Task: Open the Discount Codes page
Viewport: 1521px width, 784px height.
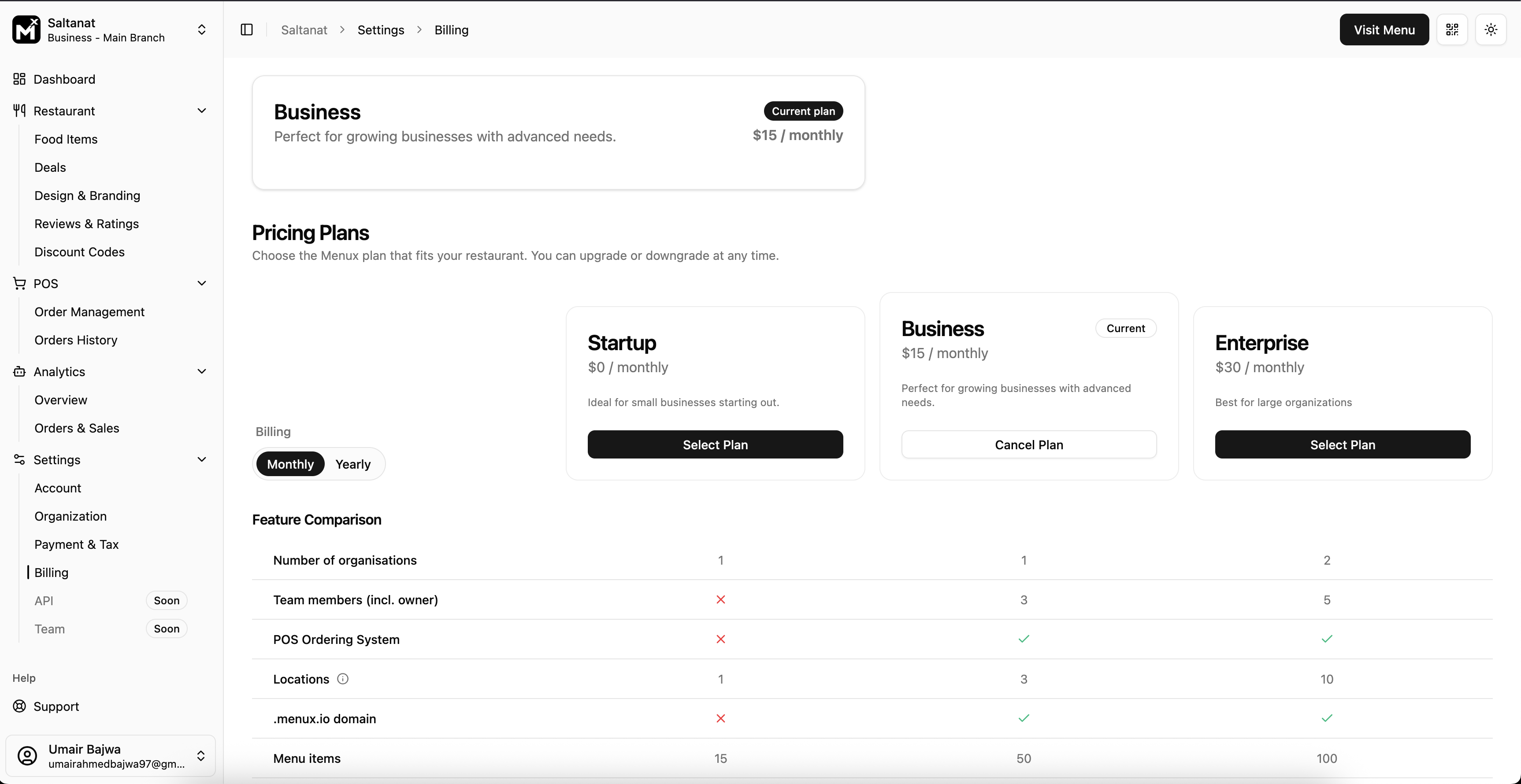Action: [79, 252]
